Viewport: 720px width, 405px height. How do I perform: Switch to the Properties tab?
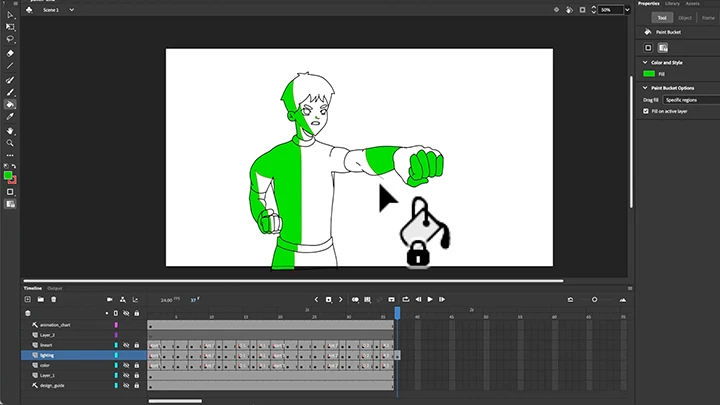648,3
